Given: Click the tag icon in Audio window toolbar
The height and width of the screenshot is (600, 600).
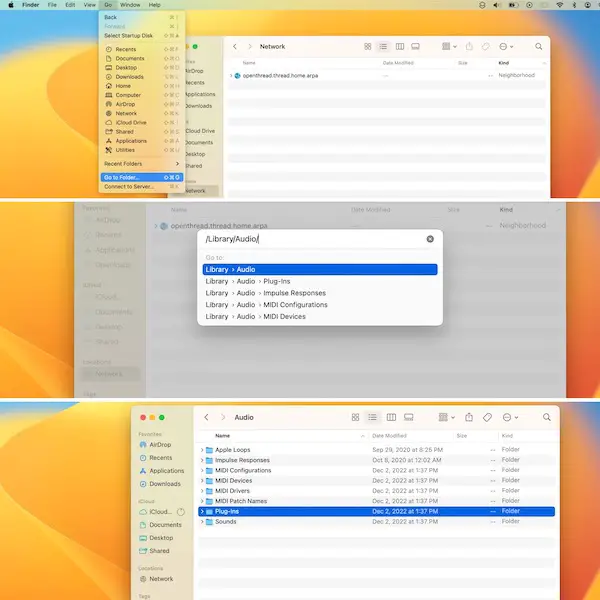Looking at the screenshot, I should [x=487, y=417].
